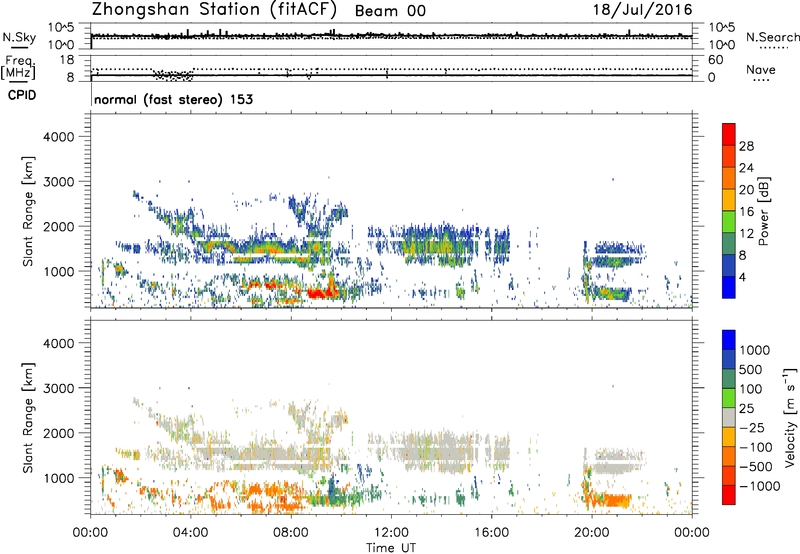Click the "-500" tick on the Velocity color bar
Screen dimensions: 800x554
pos(755,466)
